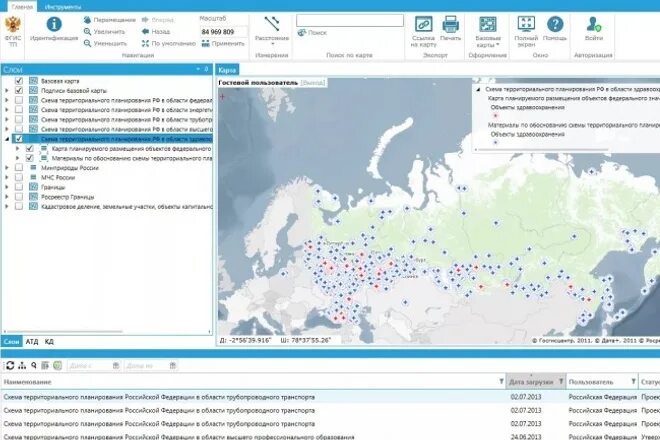This screenshot has width=660, height=440.
Task: Uncheck Материалы по обоснованию схемы sublayer
Action: (29, 158)
